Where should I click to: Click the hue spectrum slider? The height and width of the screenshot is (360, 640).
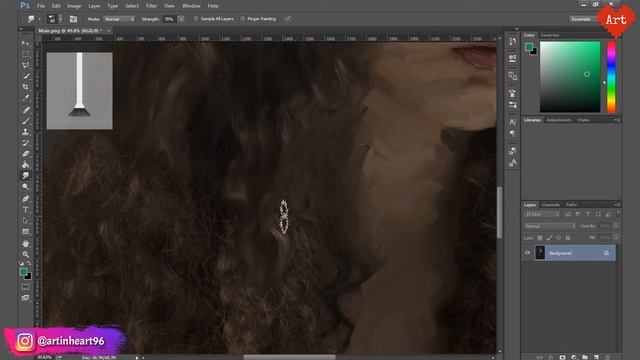point(611,77)
